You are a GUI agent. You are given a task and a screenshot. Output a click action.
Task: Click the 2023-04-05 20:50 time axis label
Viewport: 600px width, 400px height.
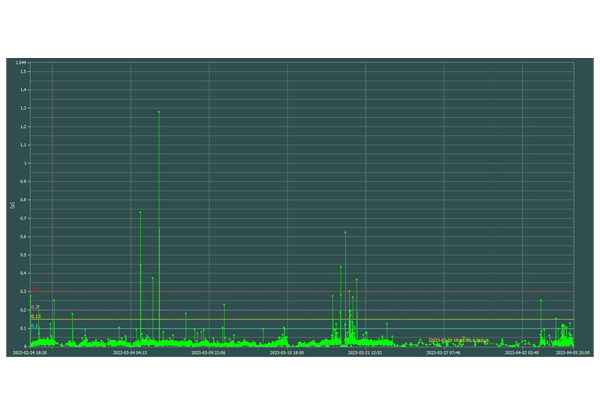pyautogui.click(x=573, y=353)
